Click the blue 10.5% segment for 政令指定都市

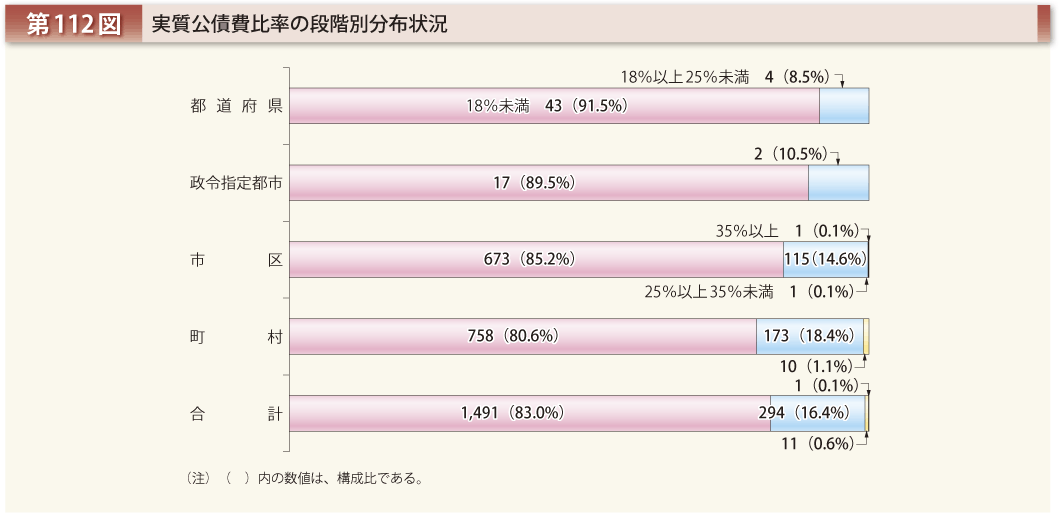pos(839,182)
